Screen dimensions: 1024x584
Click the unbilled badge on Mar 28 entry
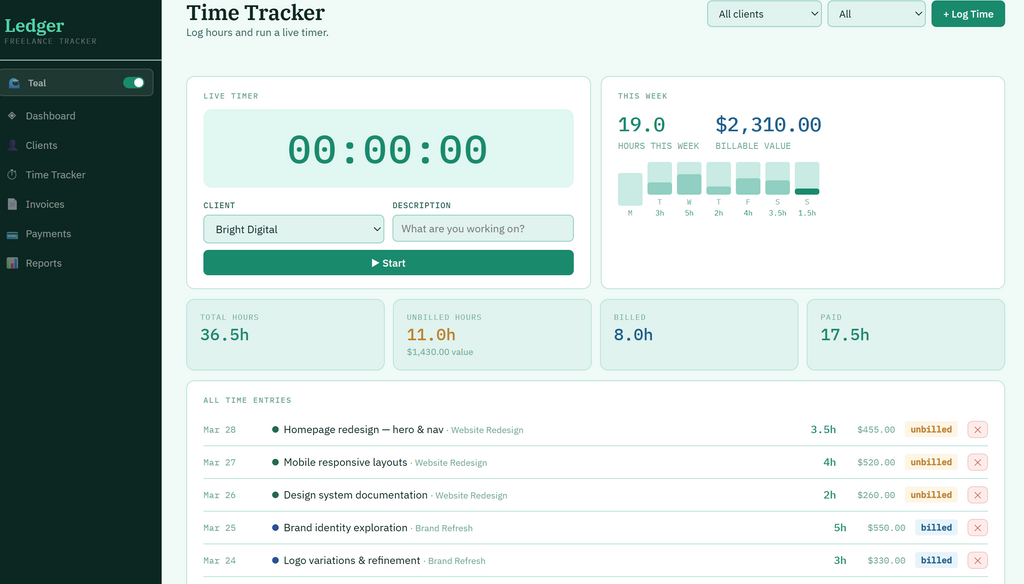pos(931,429)
